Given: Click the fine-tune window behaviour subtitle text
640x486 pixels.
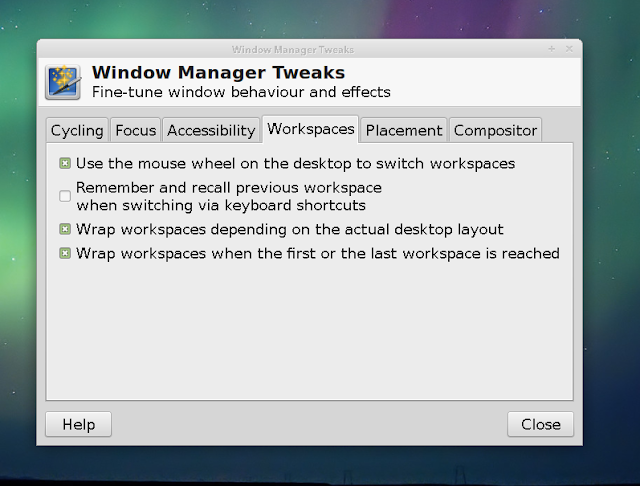Looking at the screenshot, I should tap(240, 92).
